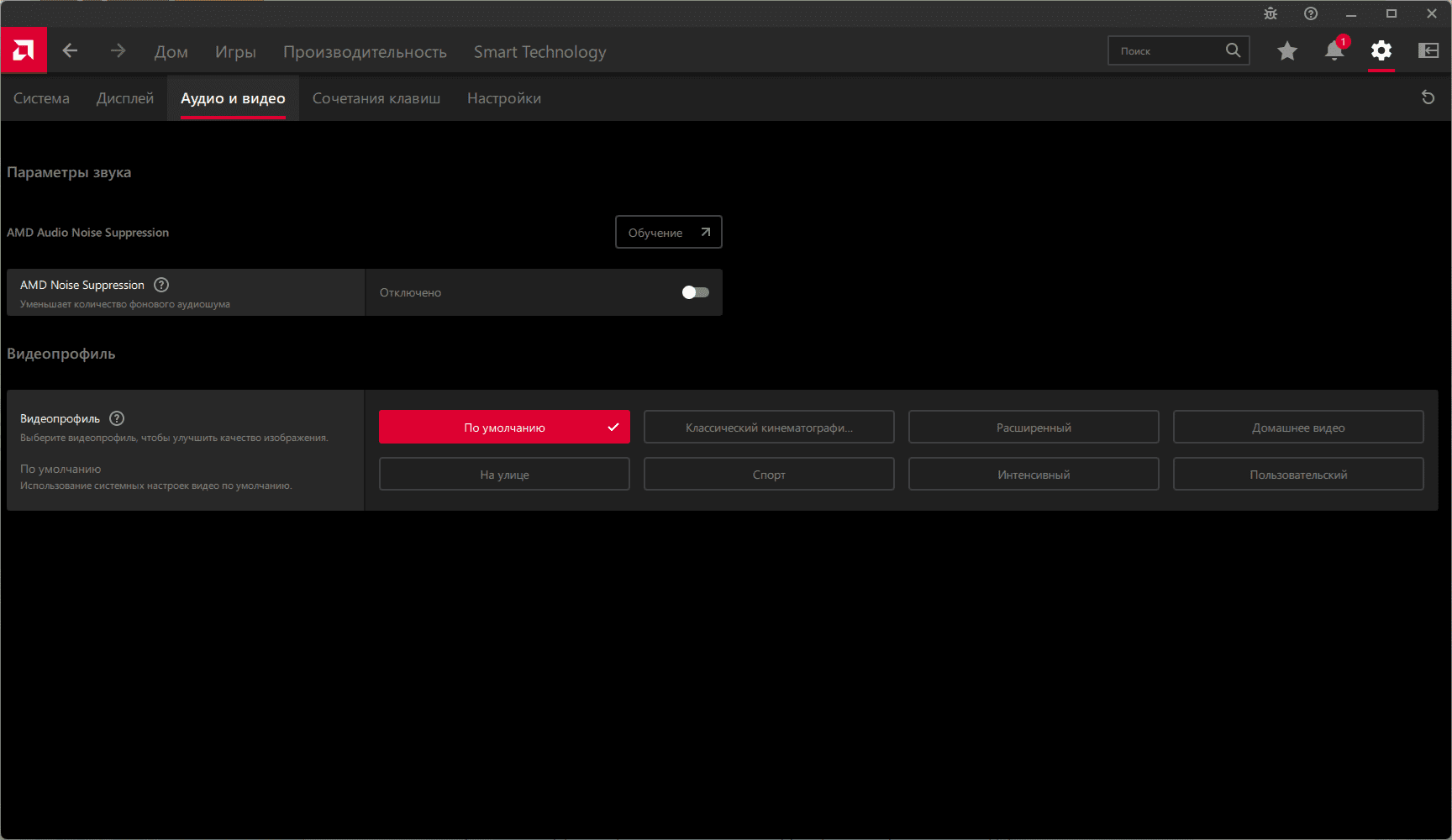Open the help question mark in title bar
This screenshot has width=1452, height=840.
coord(1311,13)
